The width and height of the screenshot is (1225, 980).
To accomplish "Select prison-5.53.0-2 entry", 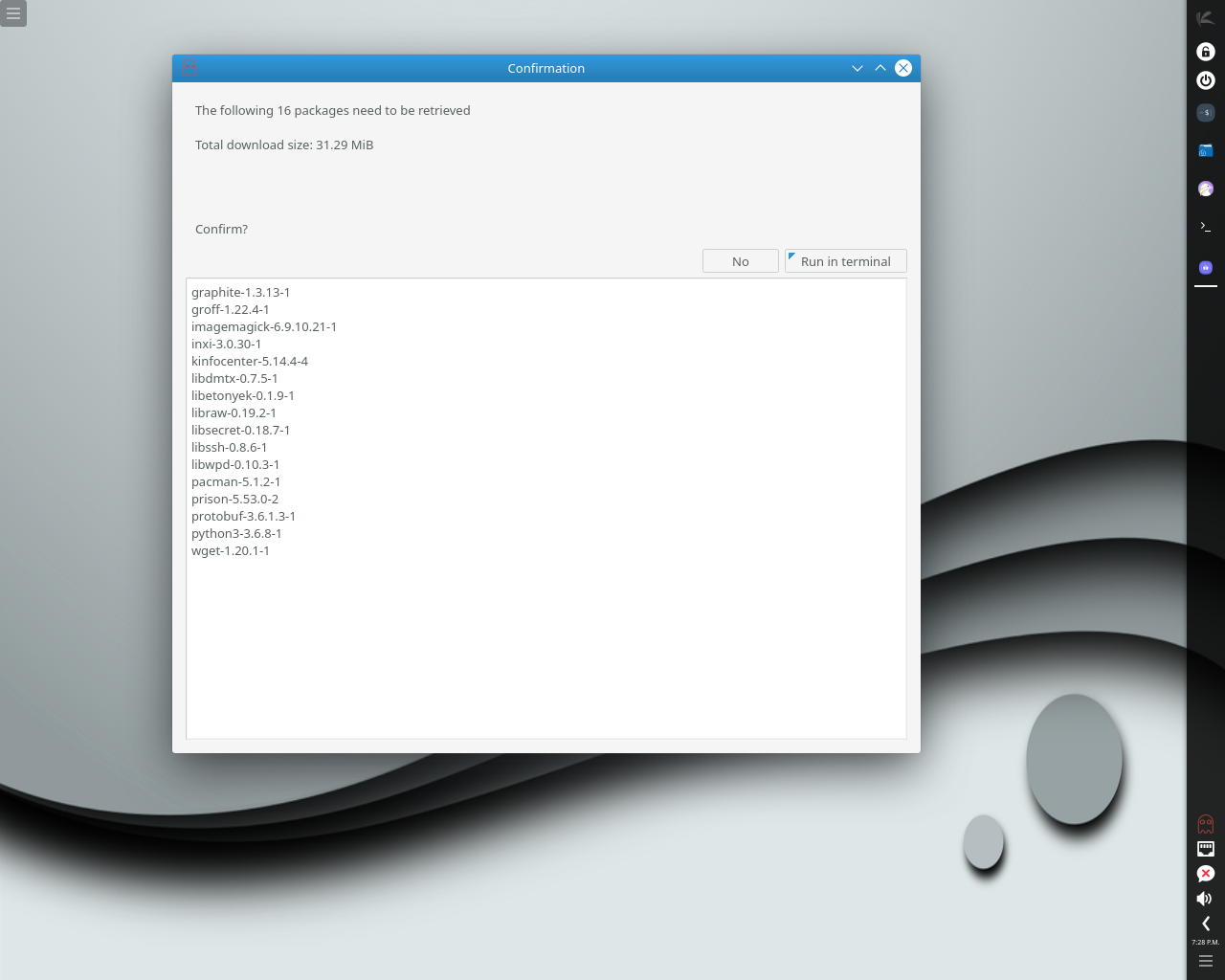I will [x=234, y=500].
